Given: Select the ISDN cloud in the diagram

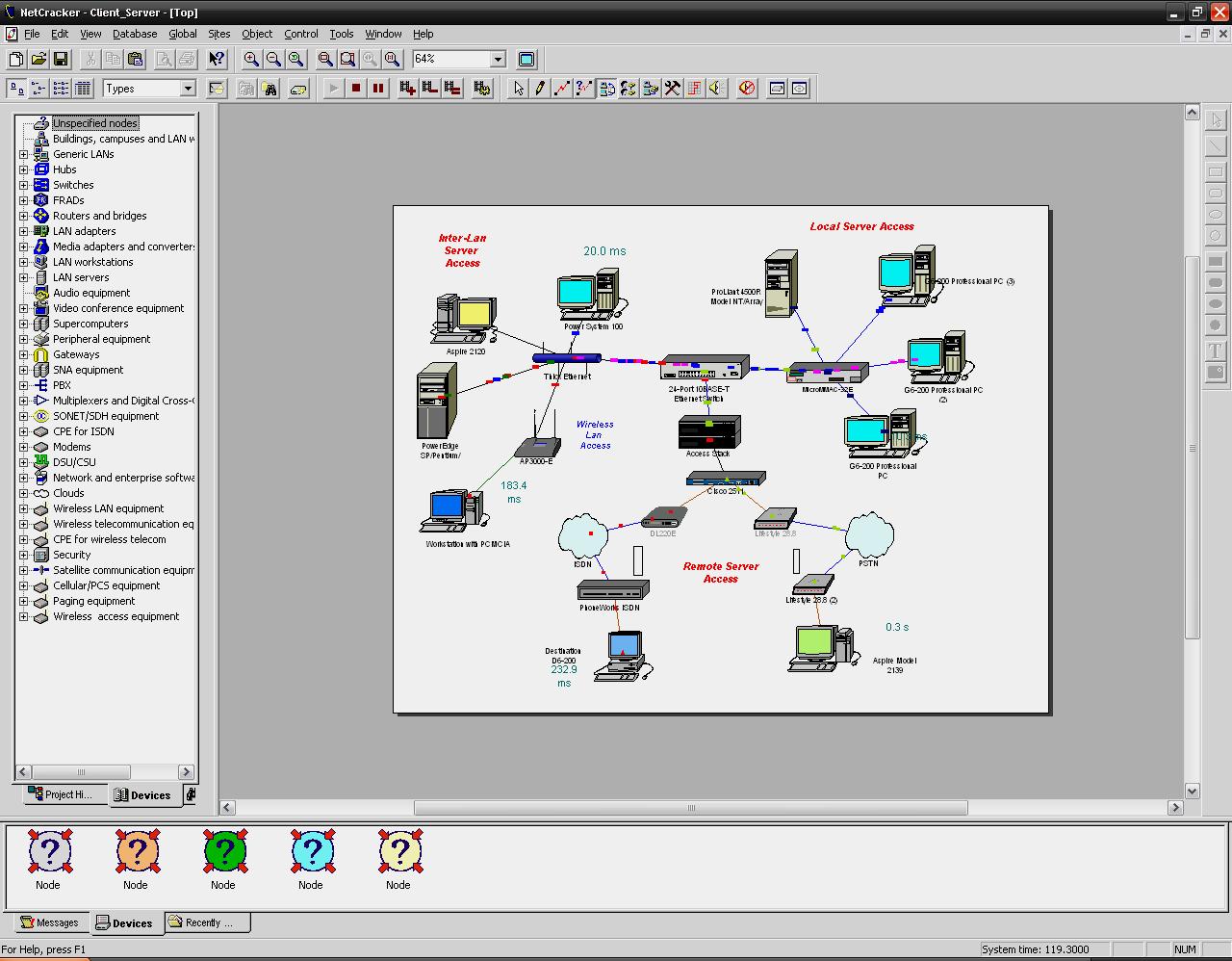Looking at the screenshot, I should click(x=583, y=534).
